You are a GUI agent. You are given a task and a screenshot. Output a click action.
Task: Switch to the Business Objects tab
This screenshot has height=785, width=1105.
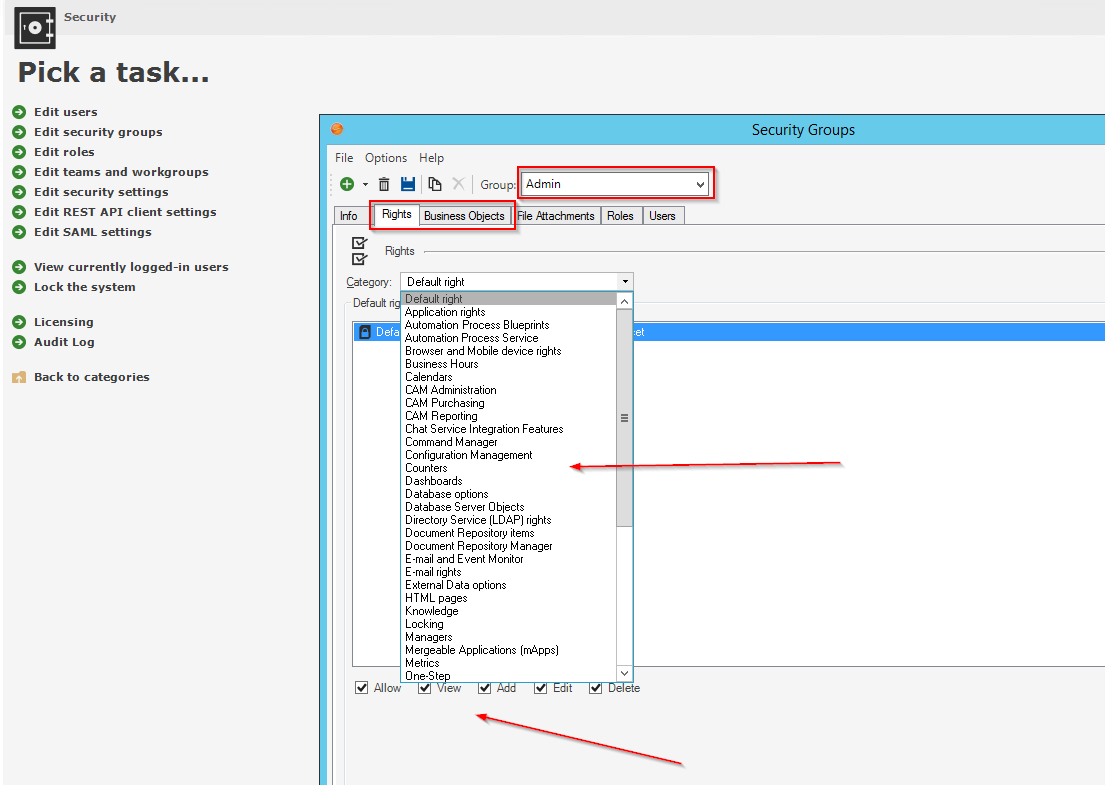tap(465, 215)
